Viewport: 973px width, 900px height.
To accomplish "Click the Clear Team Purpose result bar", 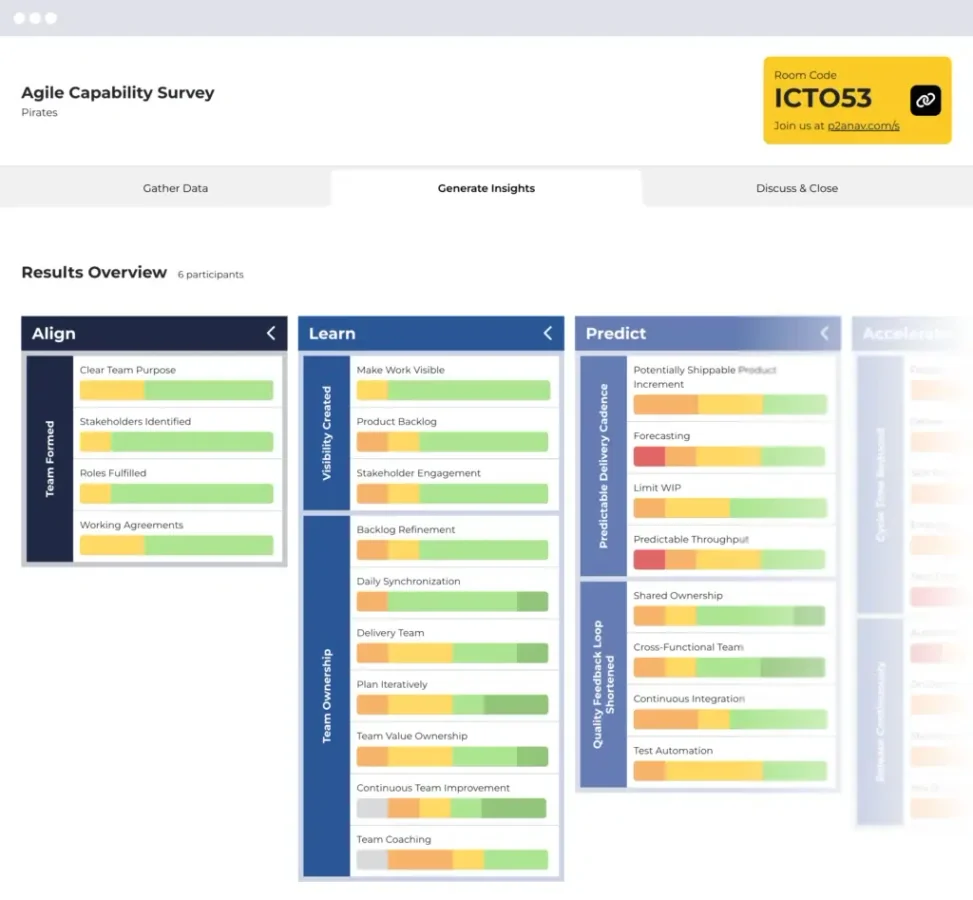I will (x=176, y=390).
